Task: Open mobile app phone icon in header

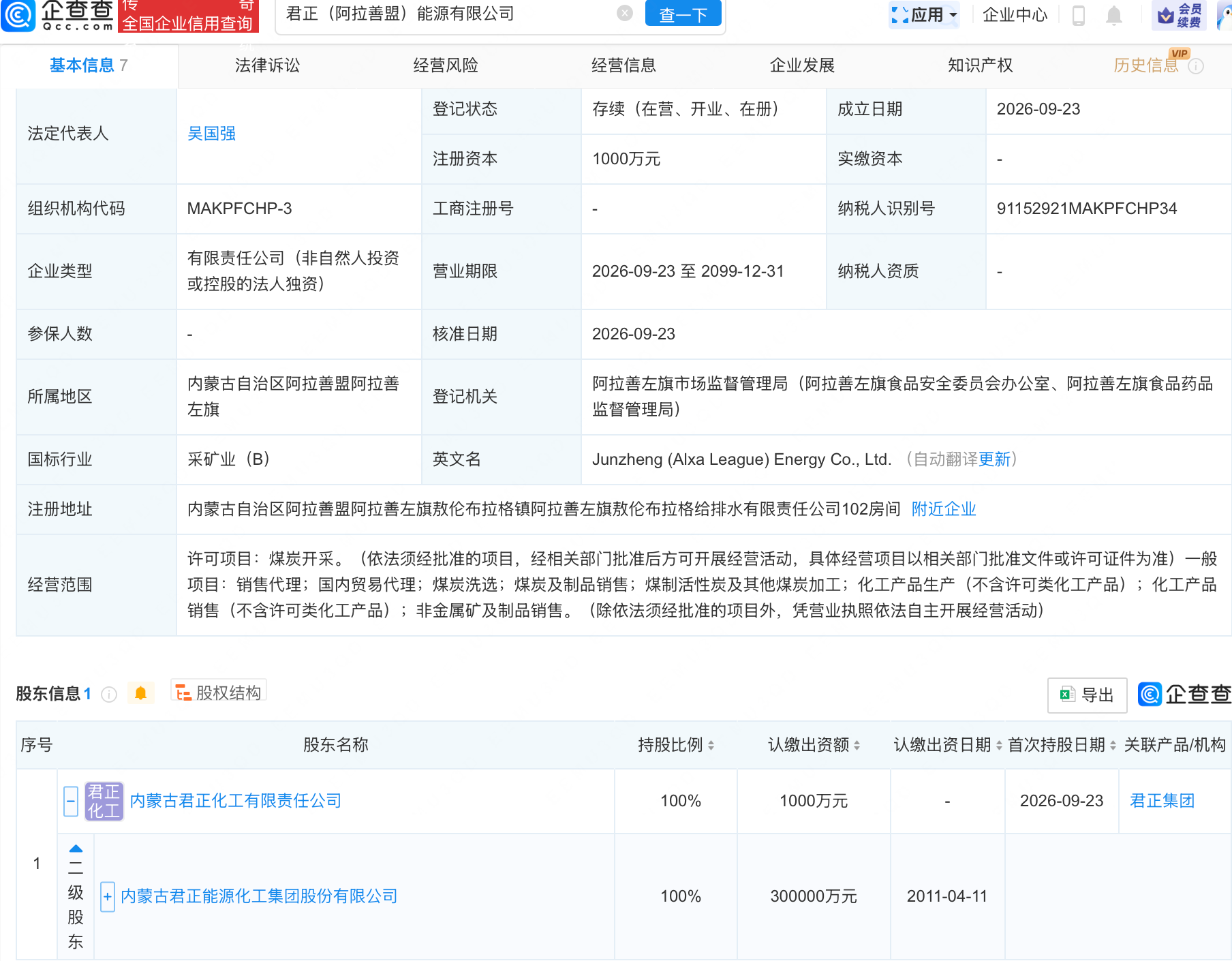Action: pos(1078,15)
